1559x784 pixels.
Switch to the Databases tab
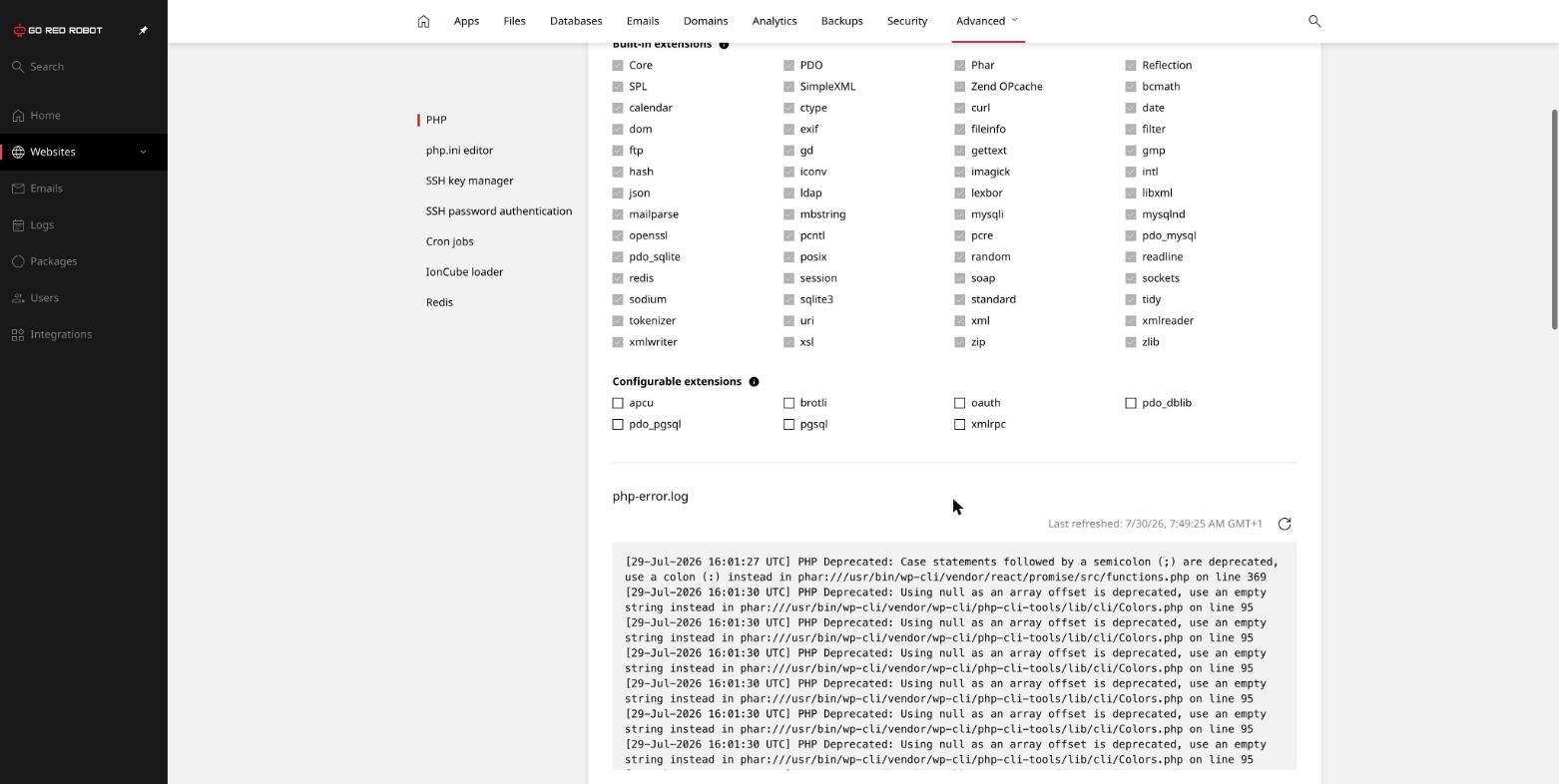coord(576,21)
